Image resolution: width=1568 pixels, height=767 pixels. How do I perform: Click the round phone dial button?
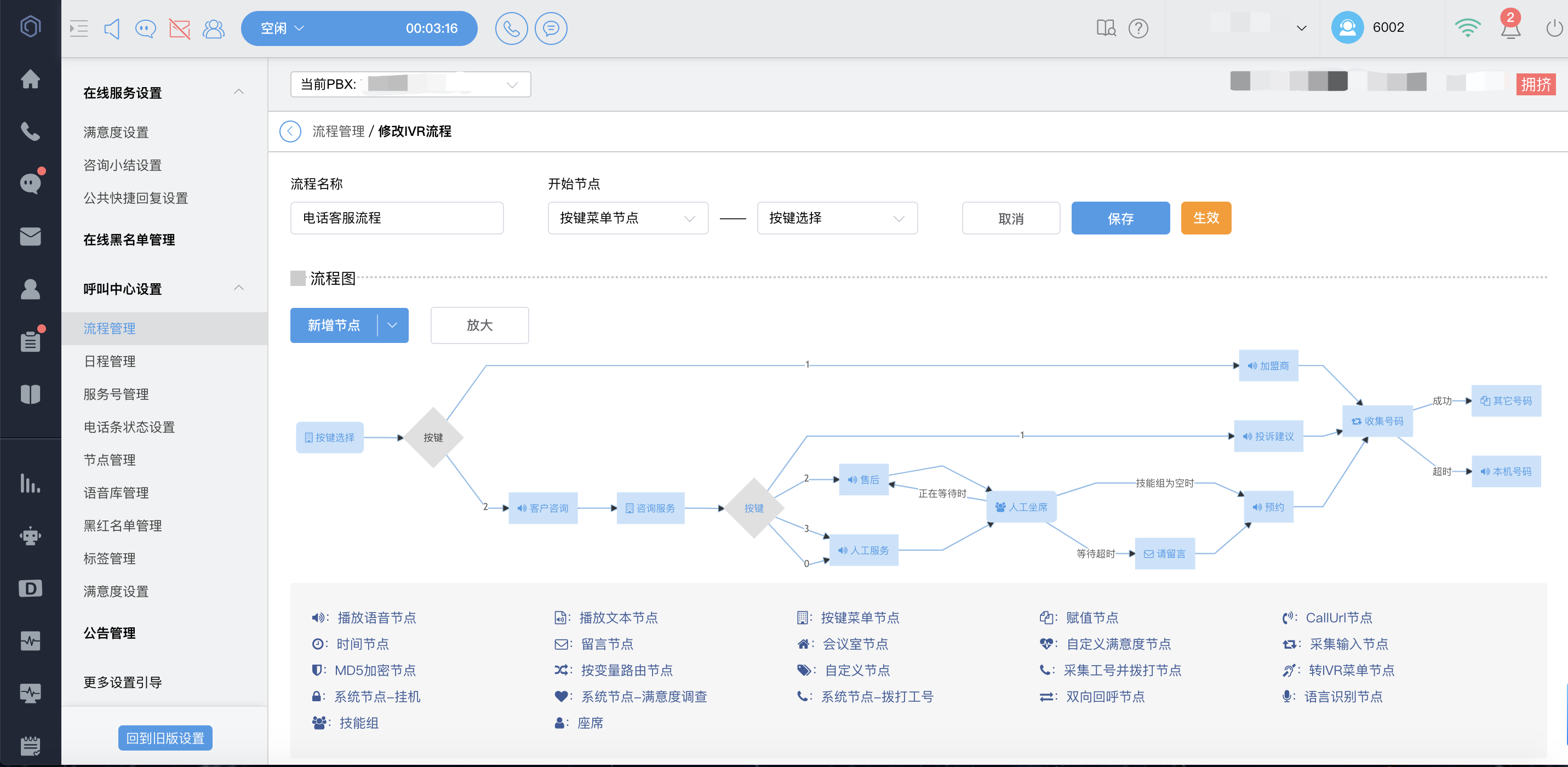click(x=511, y=28)
